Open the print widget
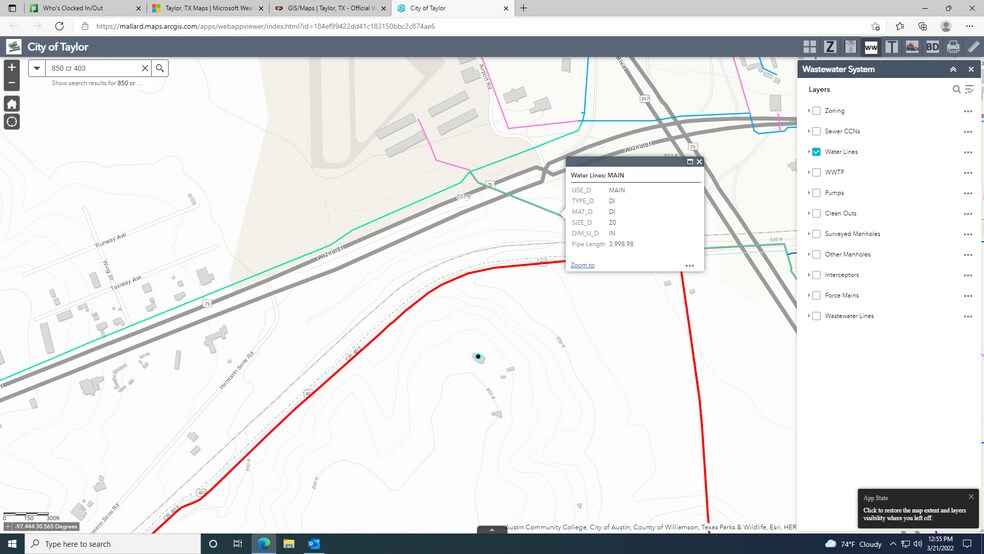Image resolution: width=984 pixels, height=554 pixels. click(x=953, y=47)
